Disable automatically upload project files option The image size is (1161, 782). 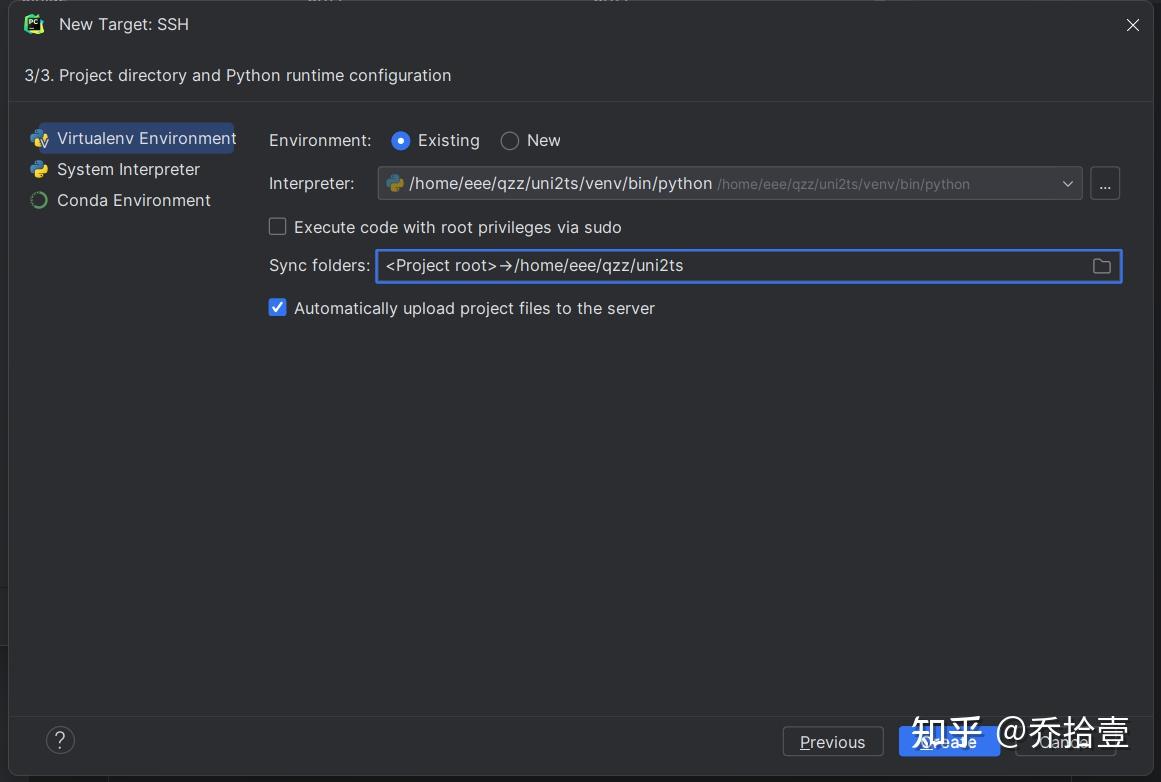pyautogui.click(x=277, y=307)
